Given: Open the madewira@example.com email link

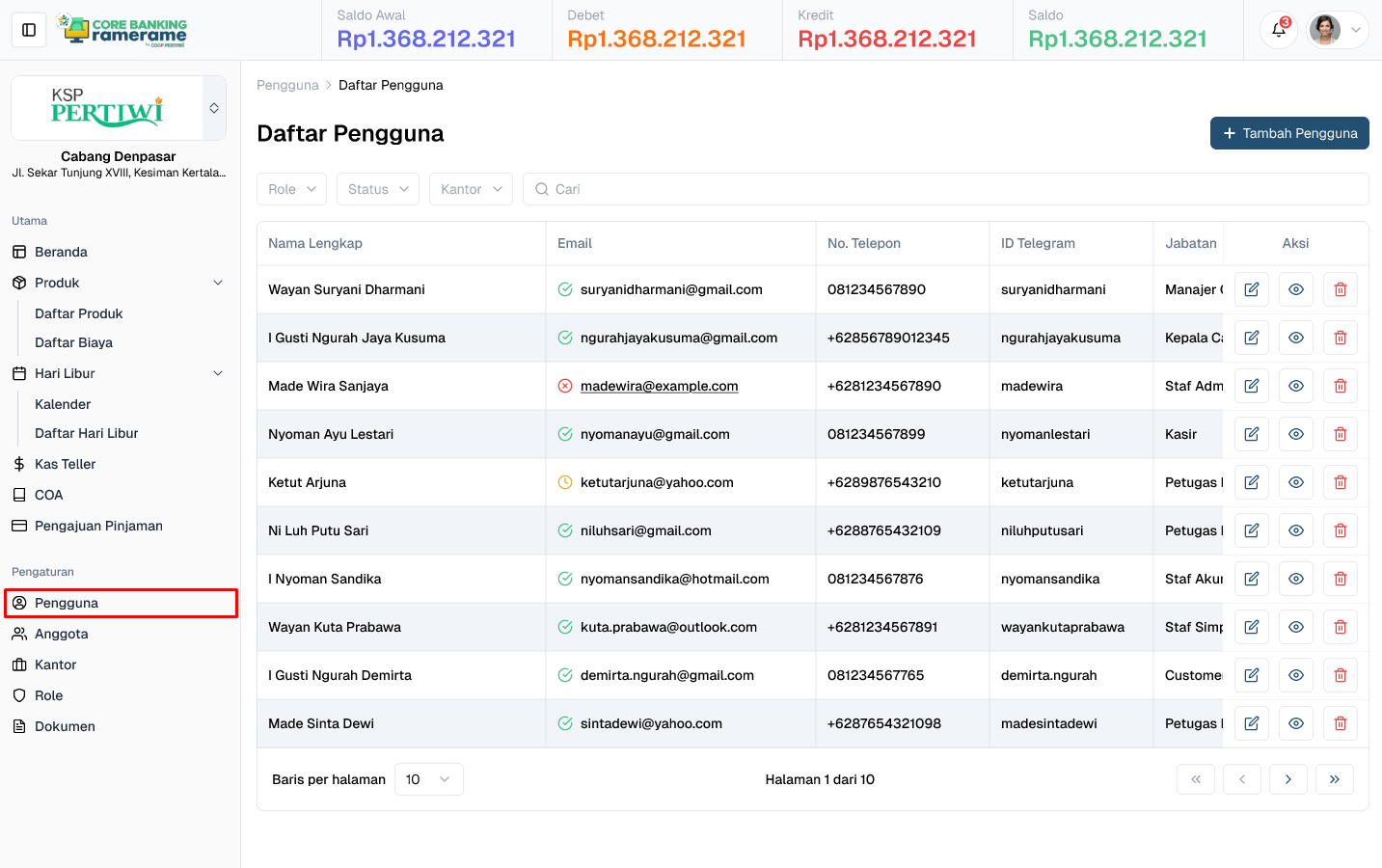Looking at the screenshot, I should [x=659, y=385].
